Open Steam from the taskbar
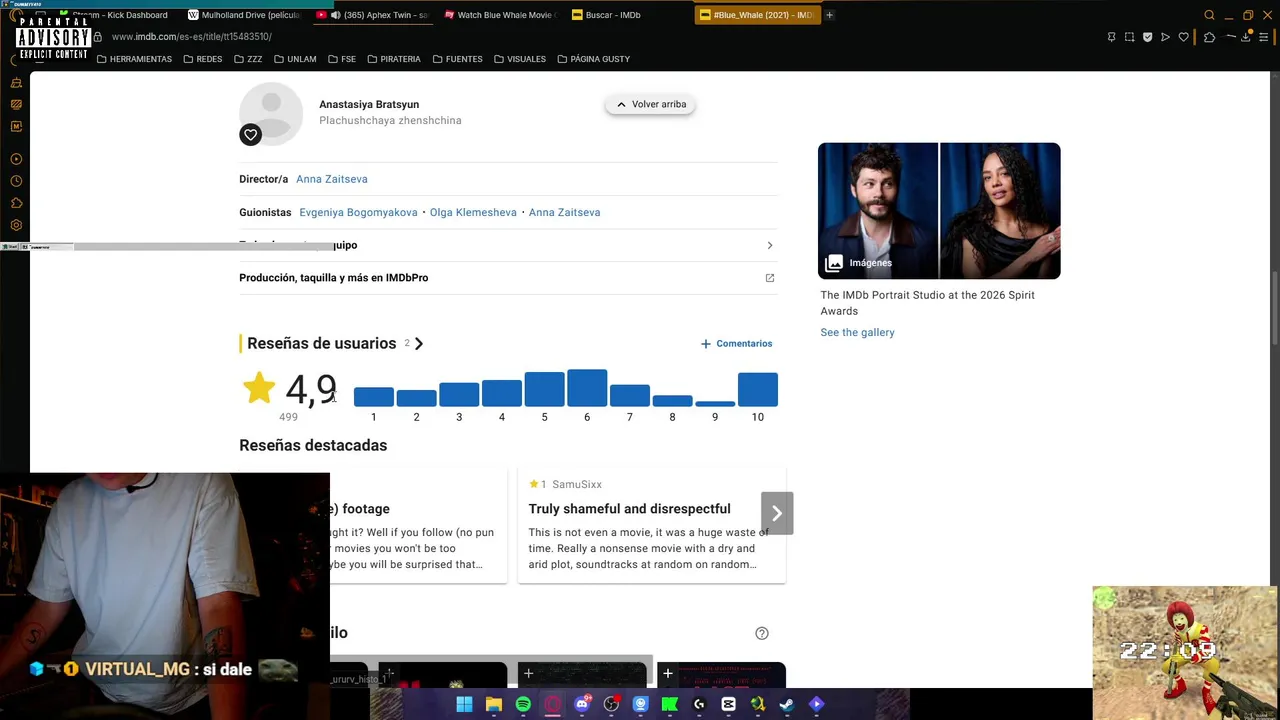 [x=787, y=704]
